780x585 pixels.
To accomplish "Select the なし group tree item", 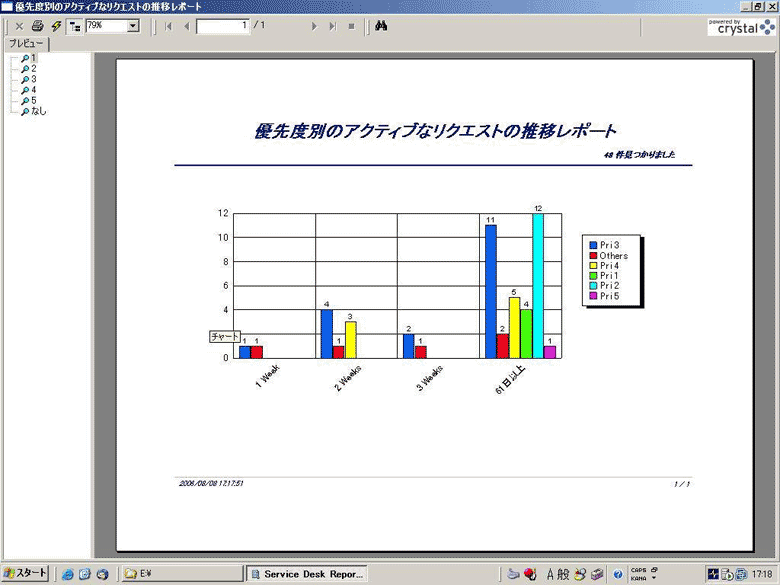I will coord(38,111).
